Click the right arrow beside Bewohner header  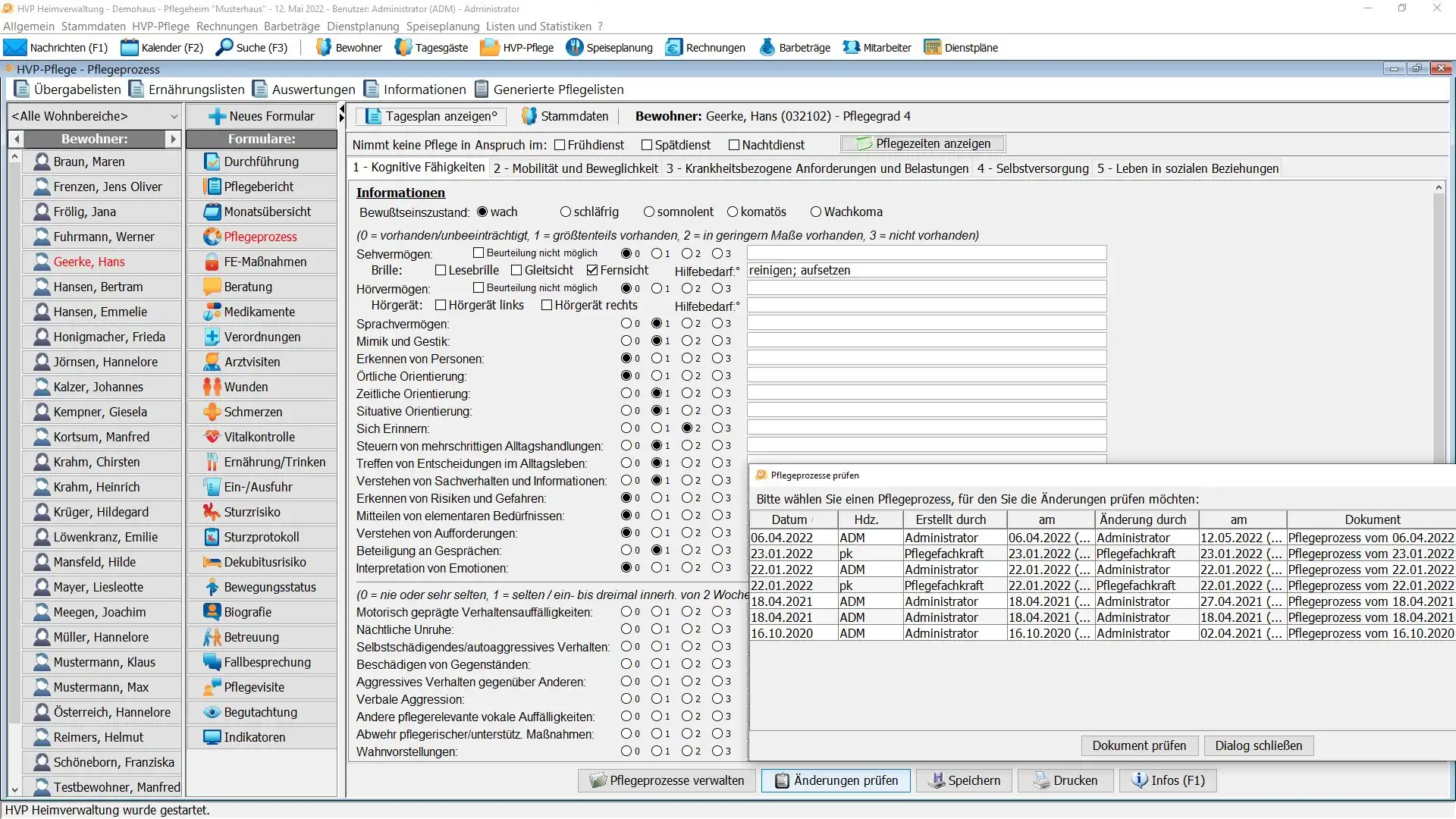pyautogui.click(x=174, y=140)
